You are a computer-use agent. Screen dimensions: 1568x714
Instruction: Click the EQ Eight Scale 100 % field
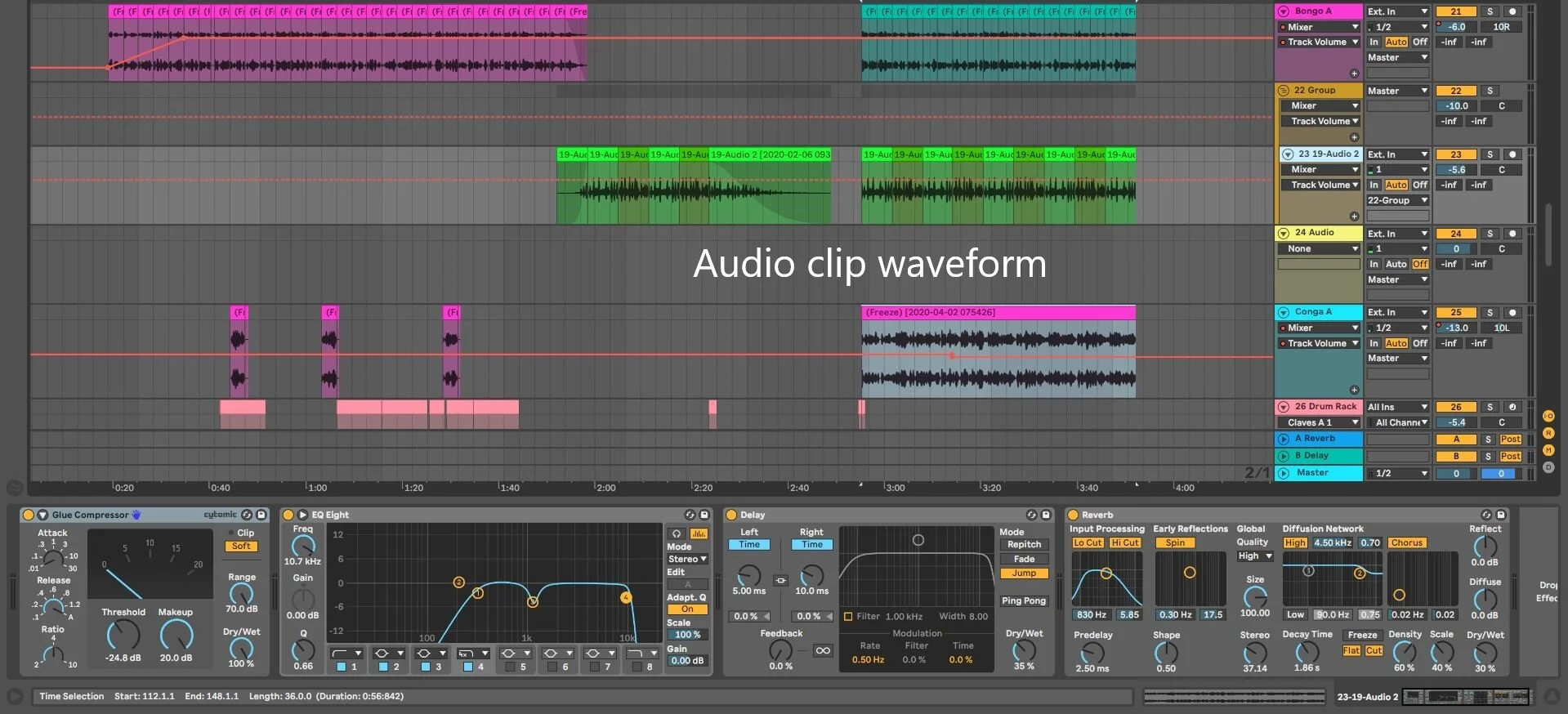click(x=687, y=635)
